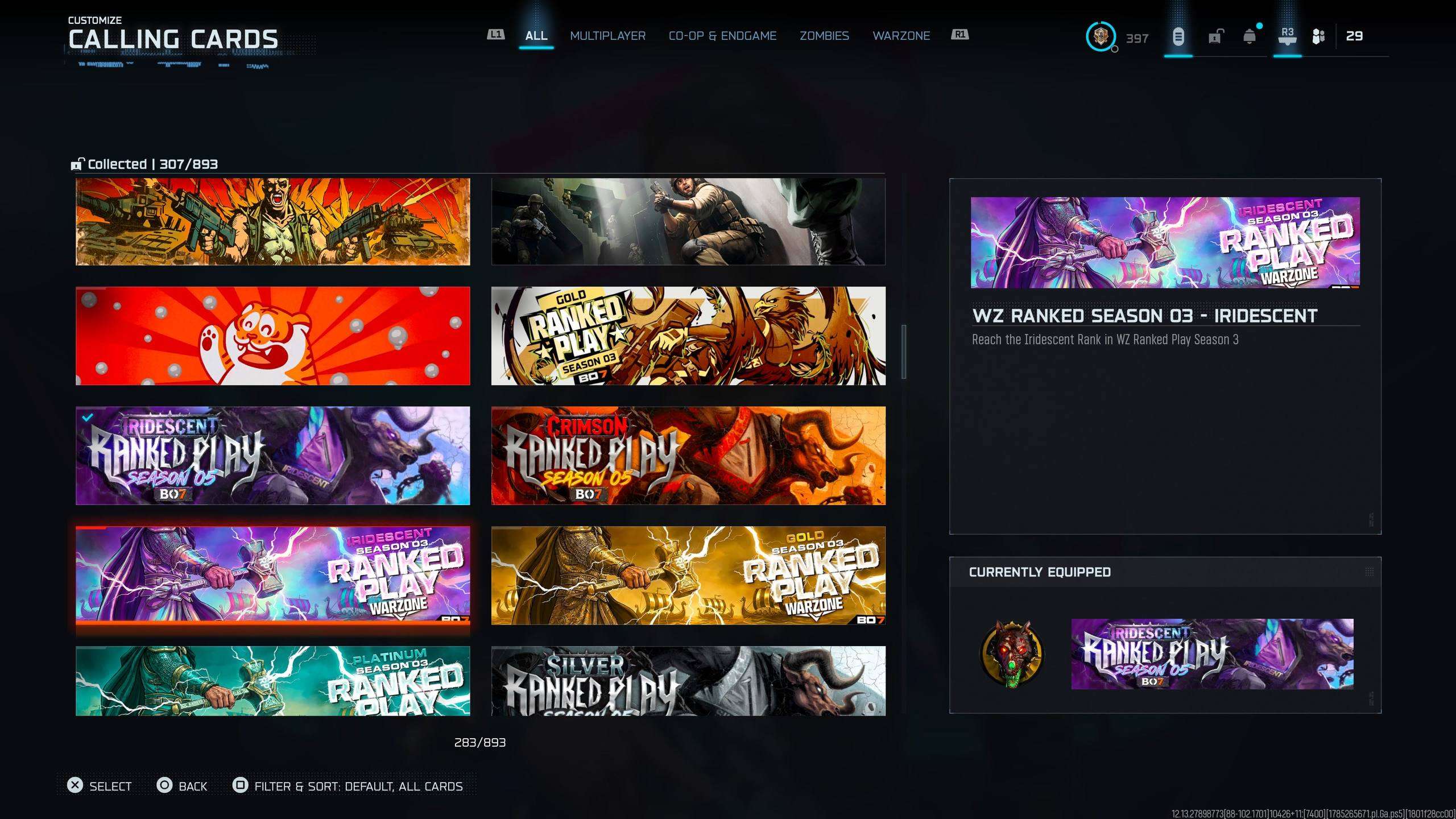1456x819 pixels.
Task: Click the large preview card in details panel
Action: [x=1165, y=242]
